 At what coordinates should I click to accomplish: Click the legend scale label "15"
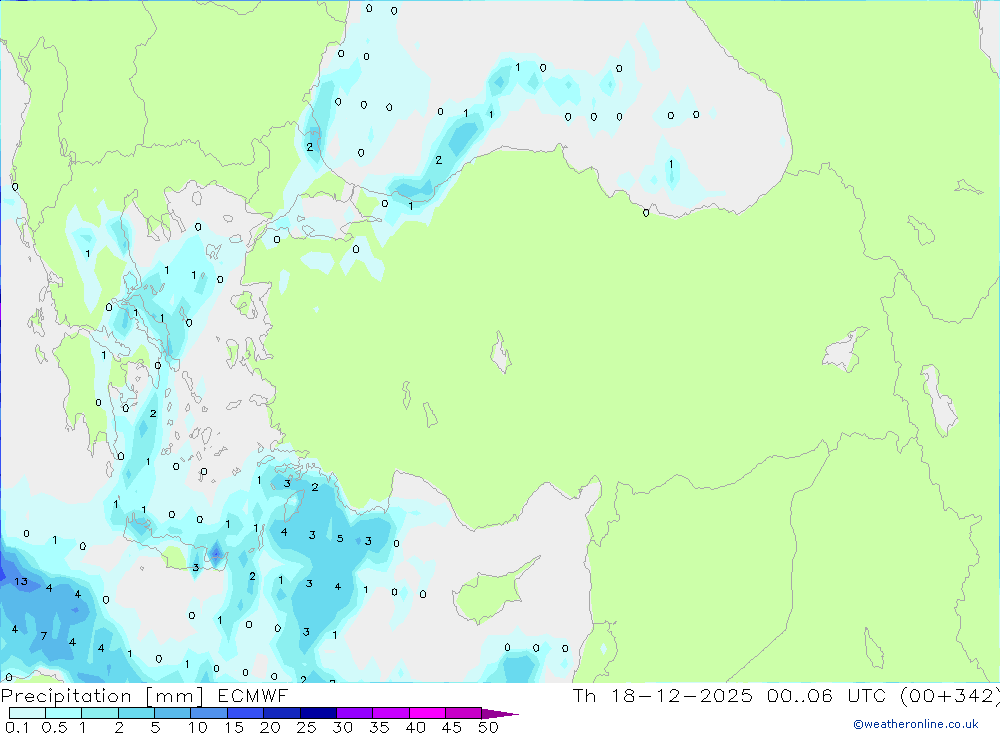234,727
